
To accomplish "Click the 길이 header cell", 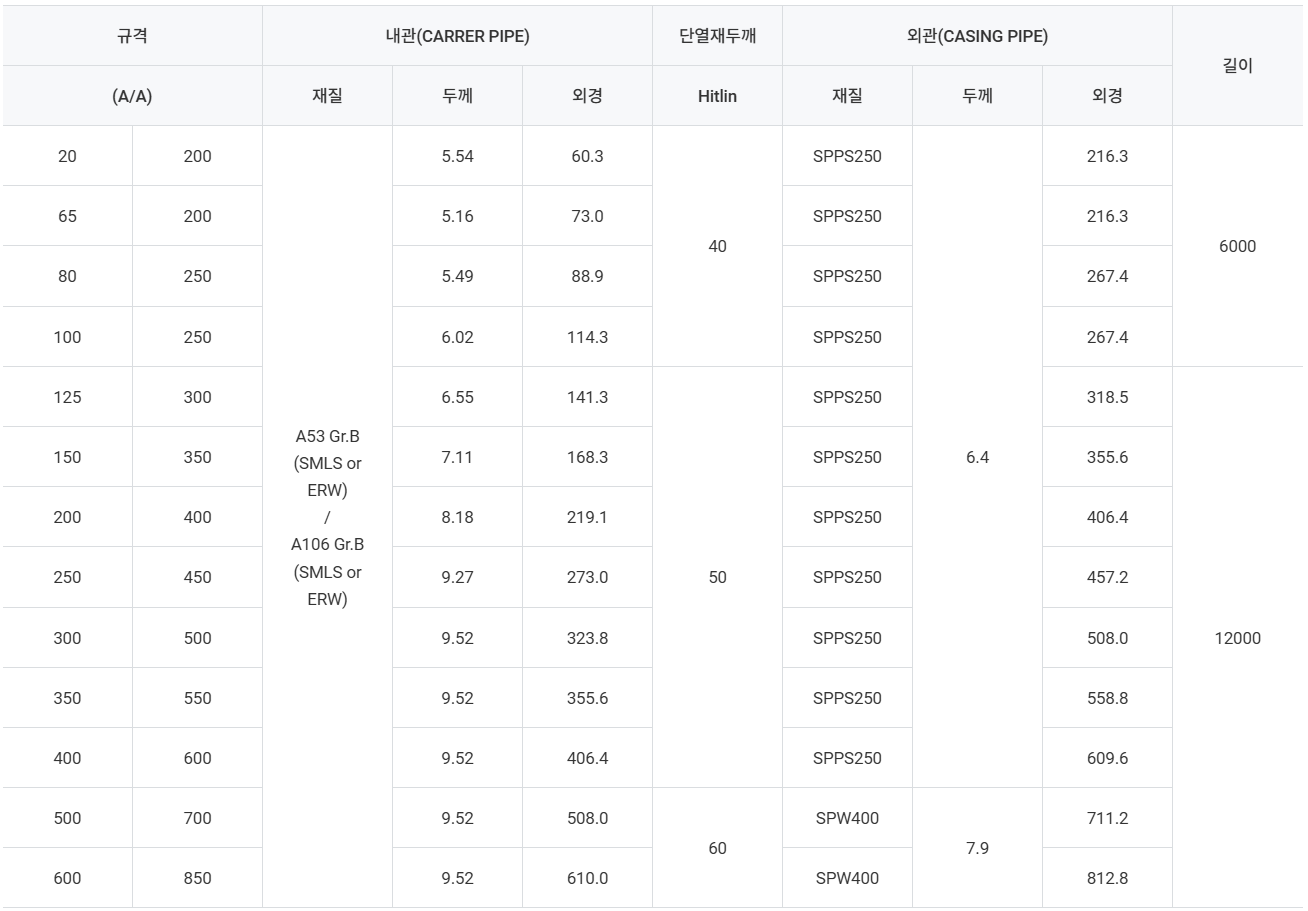I will pyautogui.click(x=1238, y=66).
